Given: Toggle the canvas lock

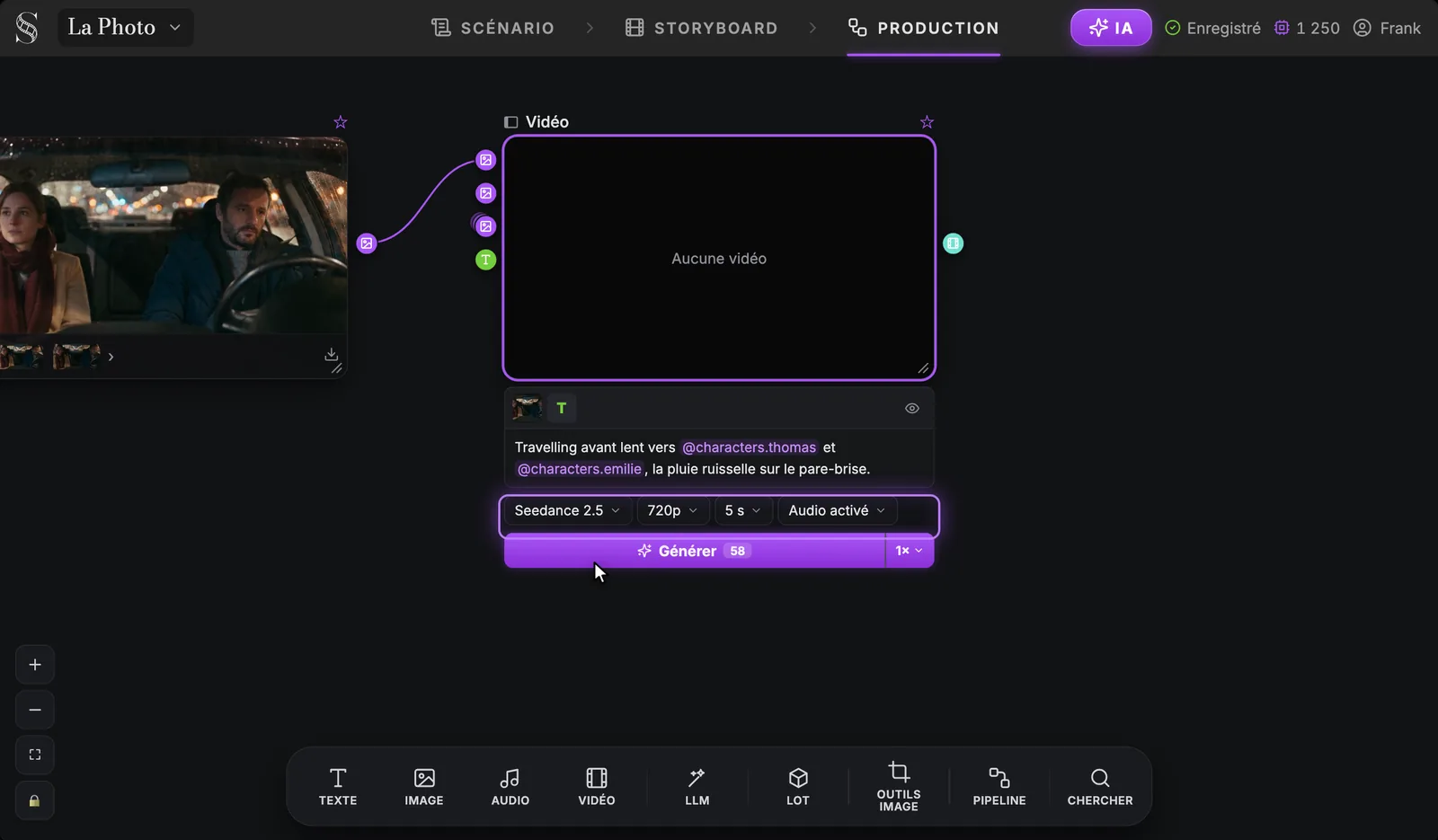Looking at the screenshot, I should coord(35,800).
